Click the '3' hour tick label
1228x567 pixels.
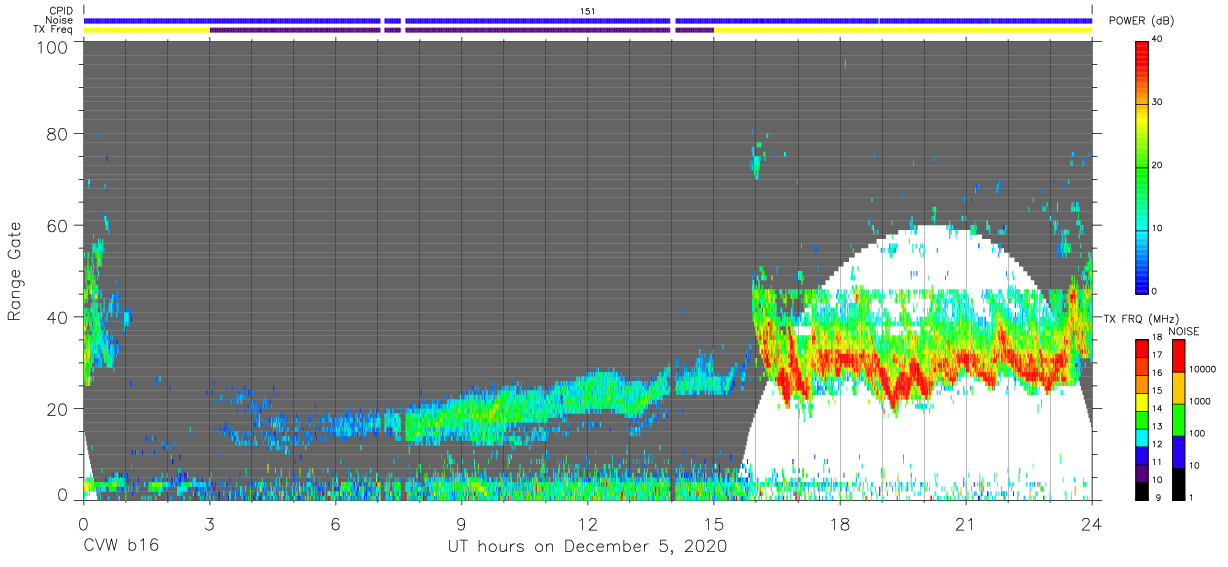coord(208,525)
